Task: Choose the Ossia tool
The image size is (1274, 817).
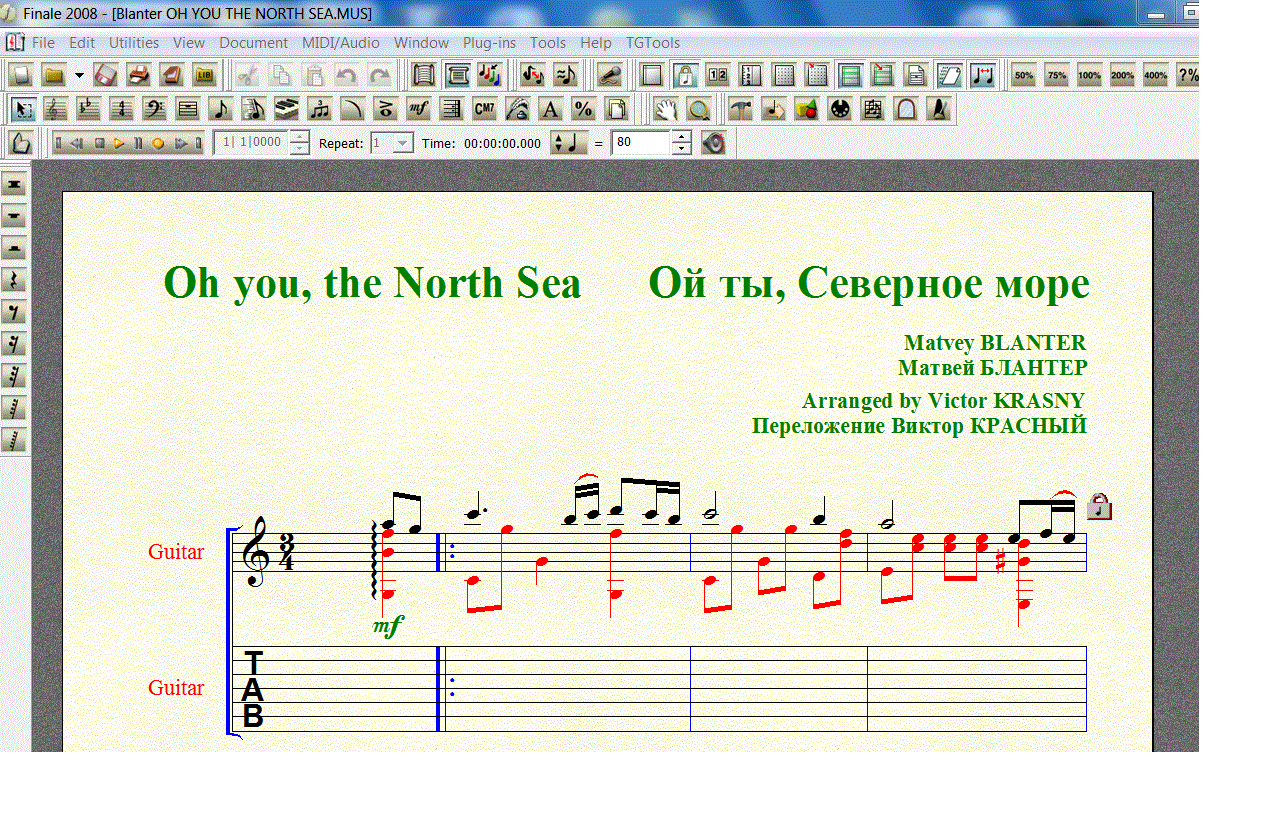Action: click(x=873, y=109)
